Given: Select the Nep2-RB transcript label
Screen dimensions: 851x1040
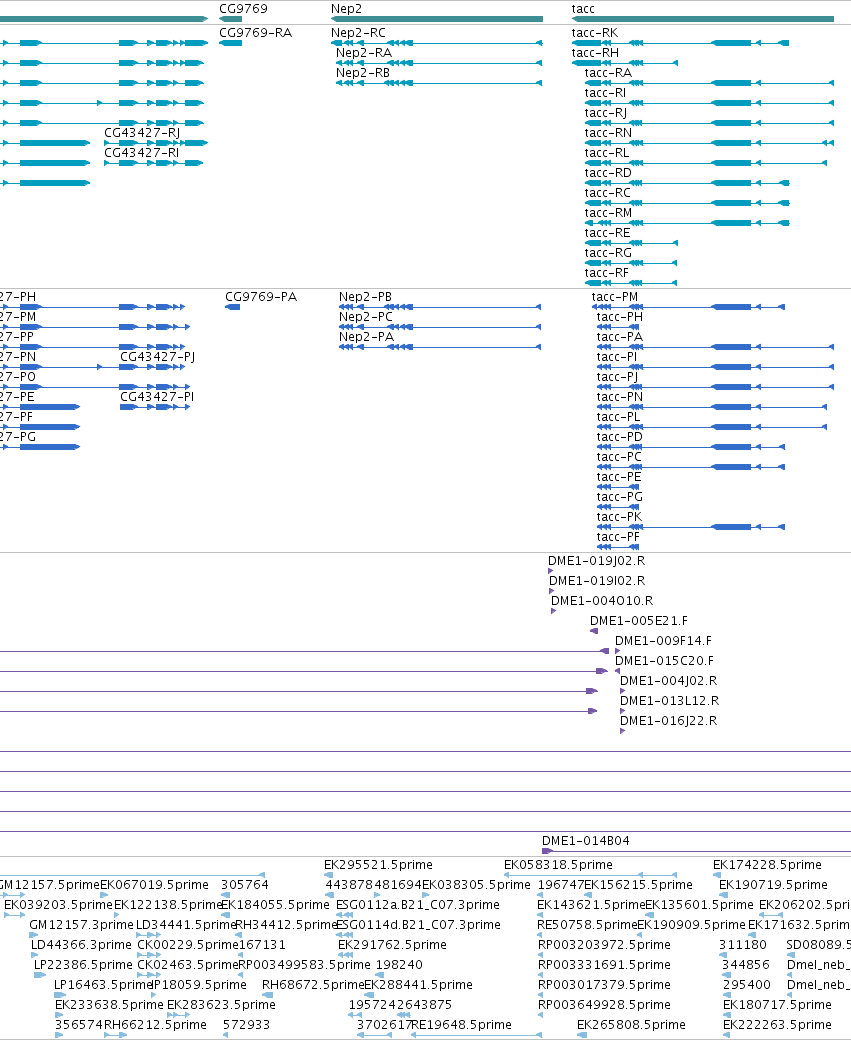Looking at the screenshot, I should click(x=363, y=72).
